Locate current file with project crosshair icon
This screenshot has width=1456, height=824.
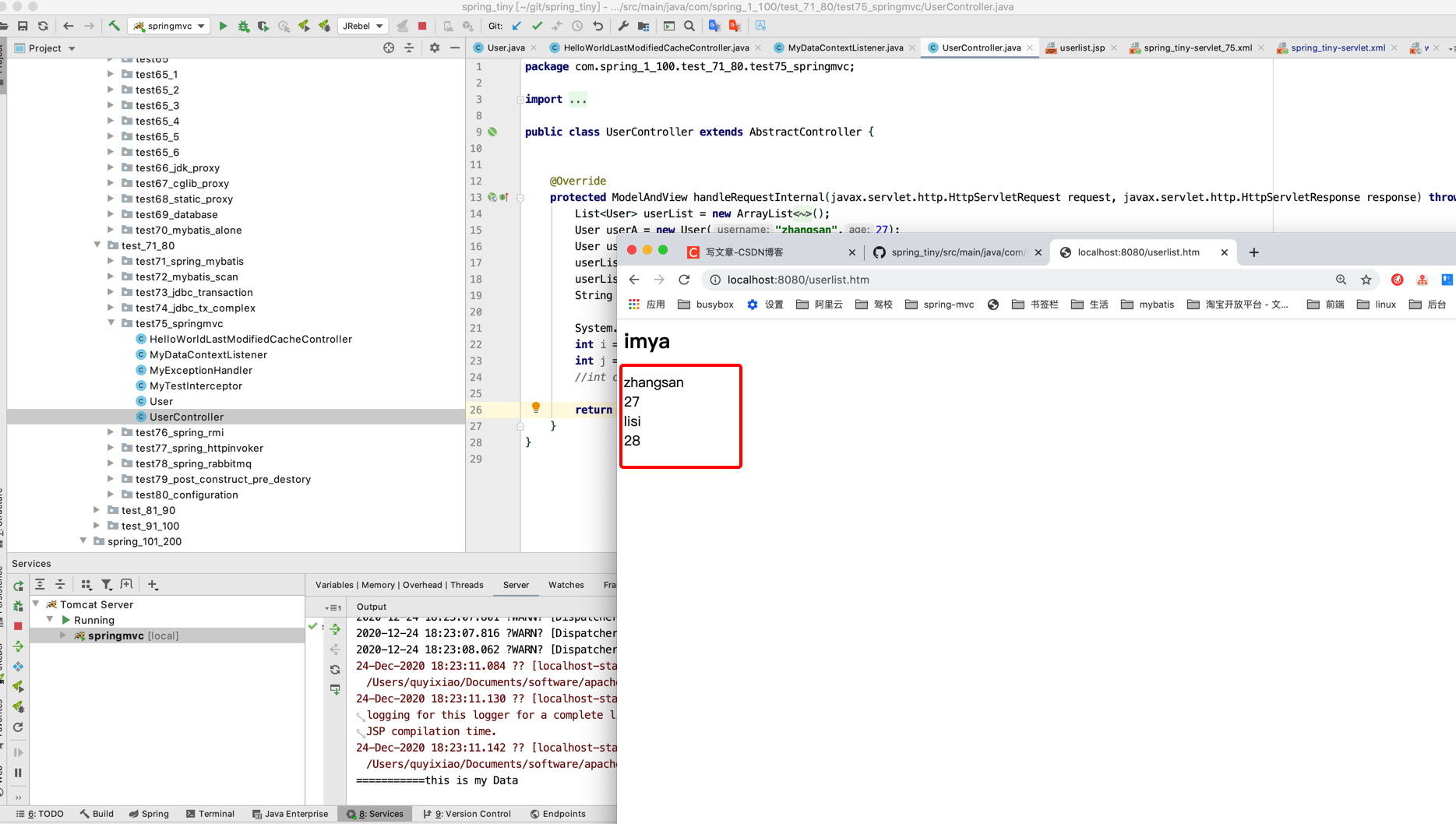click(389, 48)
